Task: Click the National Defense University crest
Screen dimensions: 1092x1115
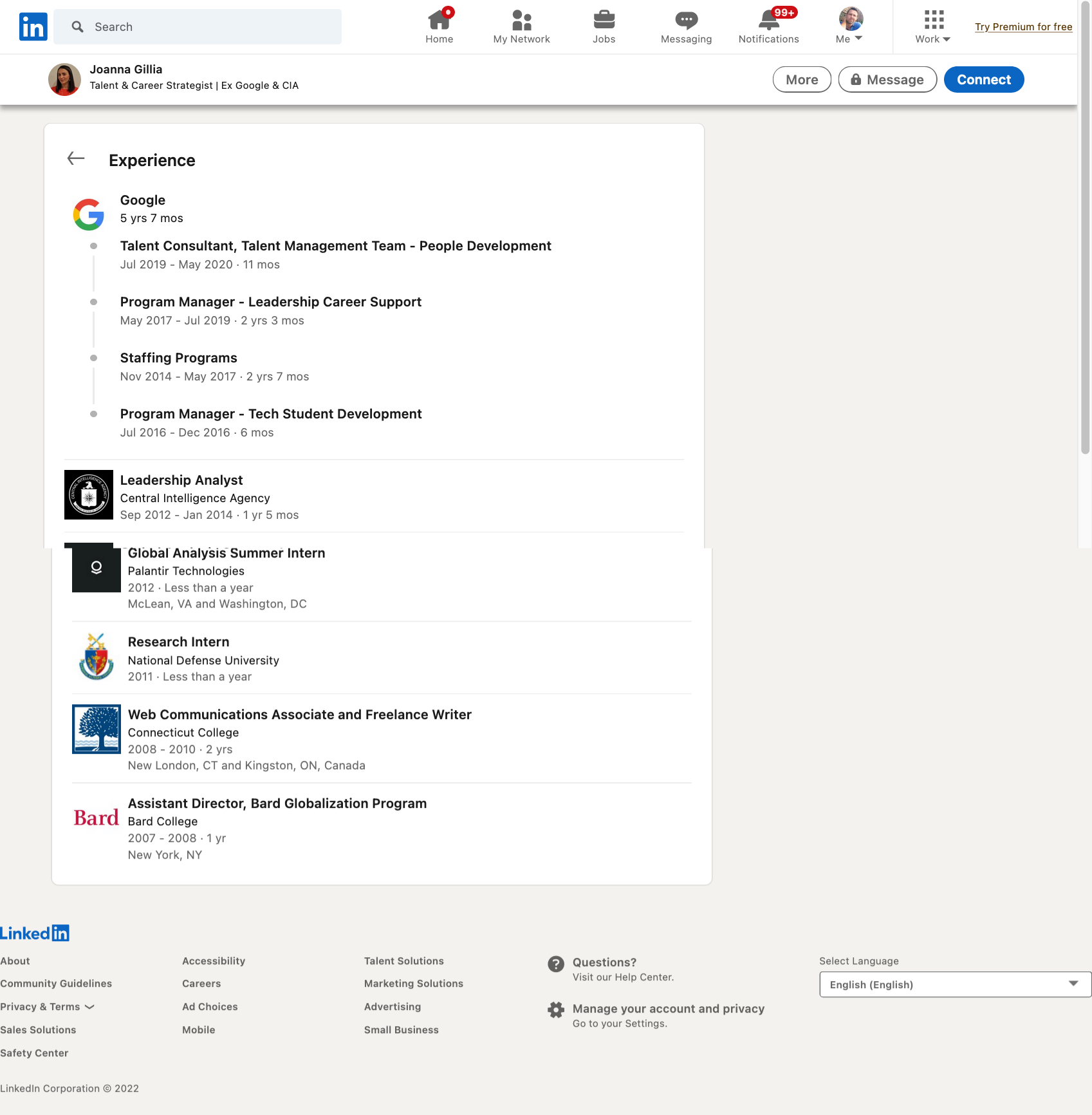Action: [97, 657]
